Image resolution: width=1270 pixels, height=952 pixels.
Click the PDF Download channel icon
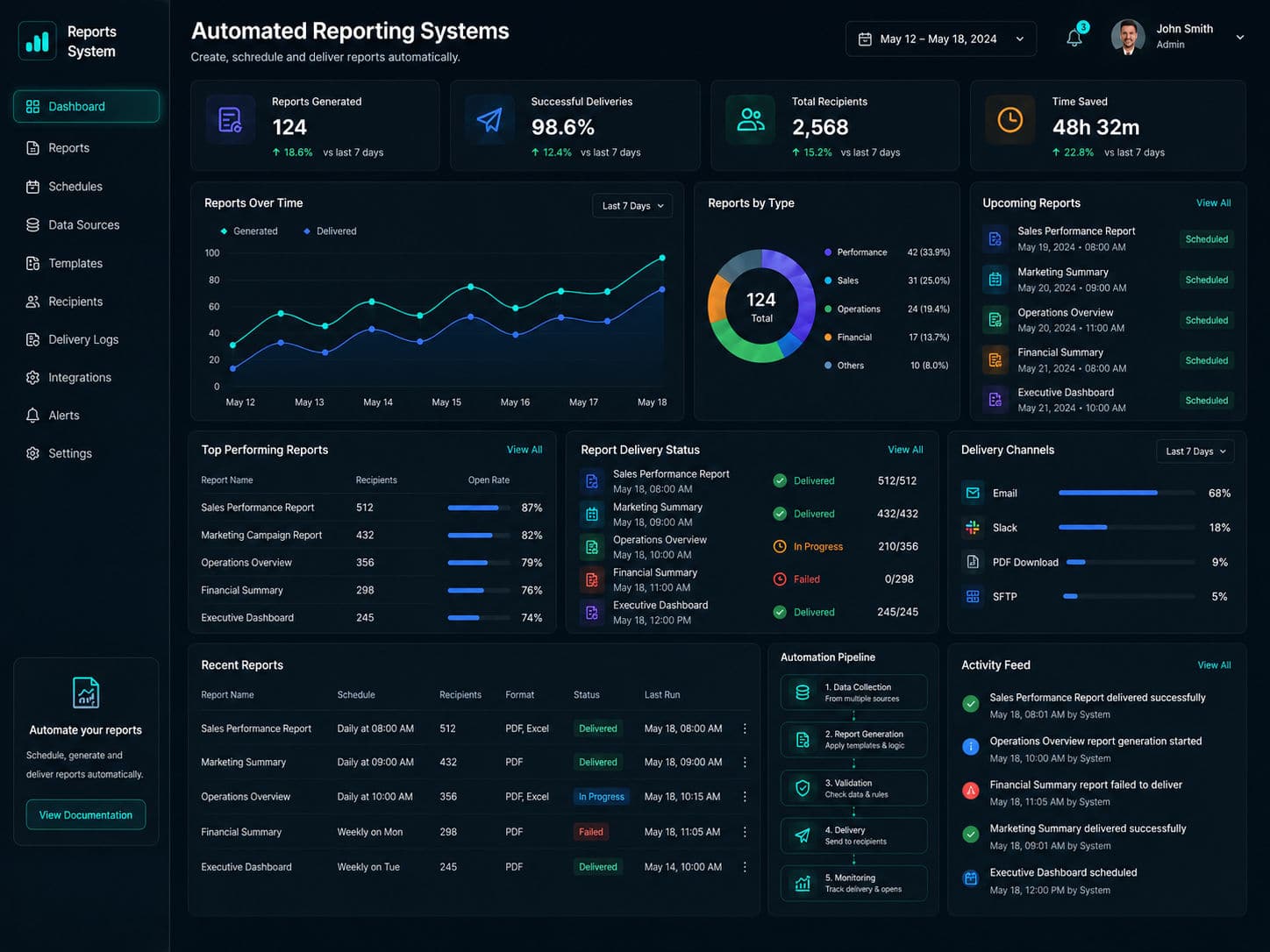click(973, 562)
